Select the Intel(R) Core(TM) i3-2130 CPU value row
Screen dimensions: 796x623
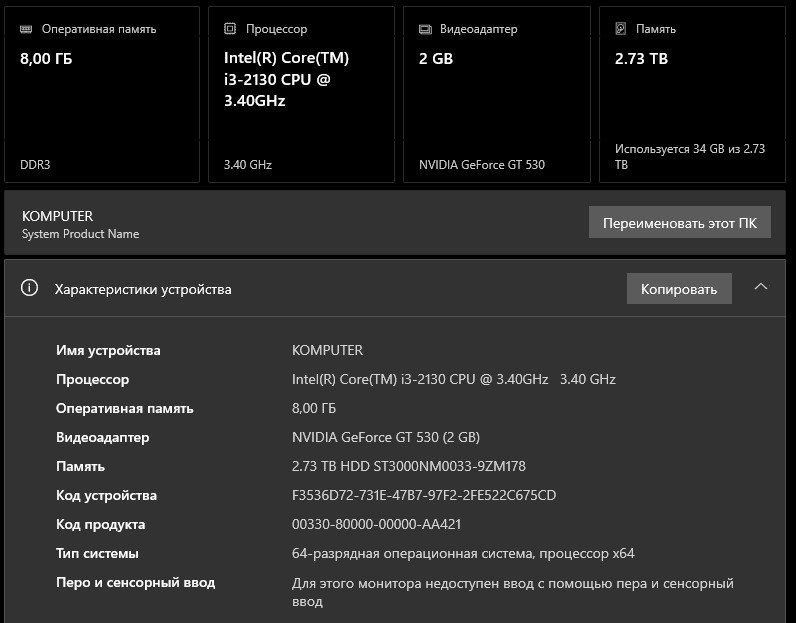click(x=454, y=379)
